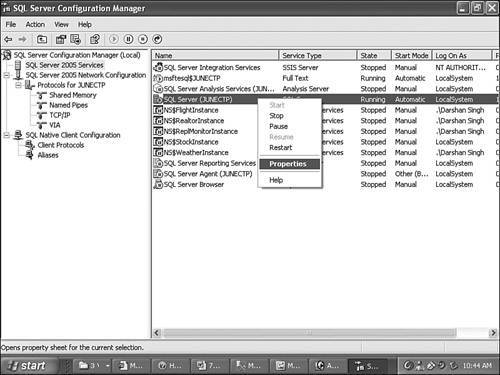Click the msftesql$JUNECTP service icon
Viewport: 500px width, 375px height.
[x=158, y=78]
